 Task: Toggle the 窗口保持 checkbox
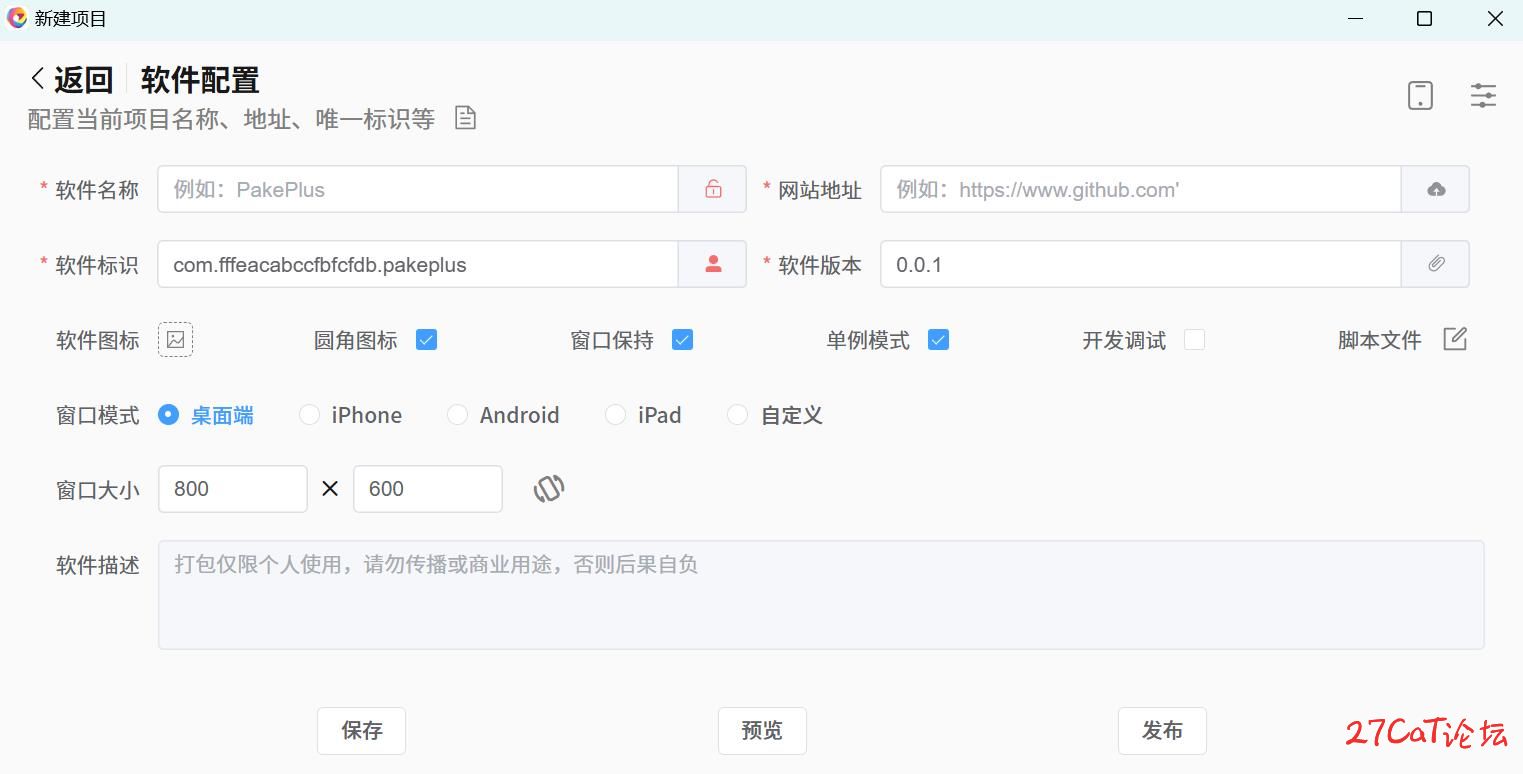coord(682,340)
